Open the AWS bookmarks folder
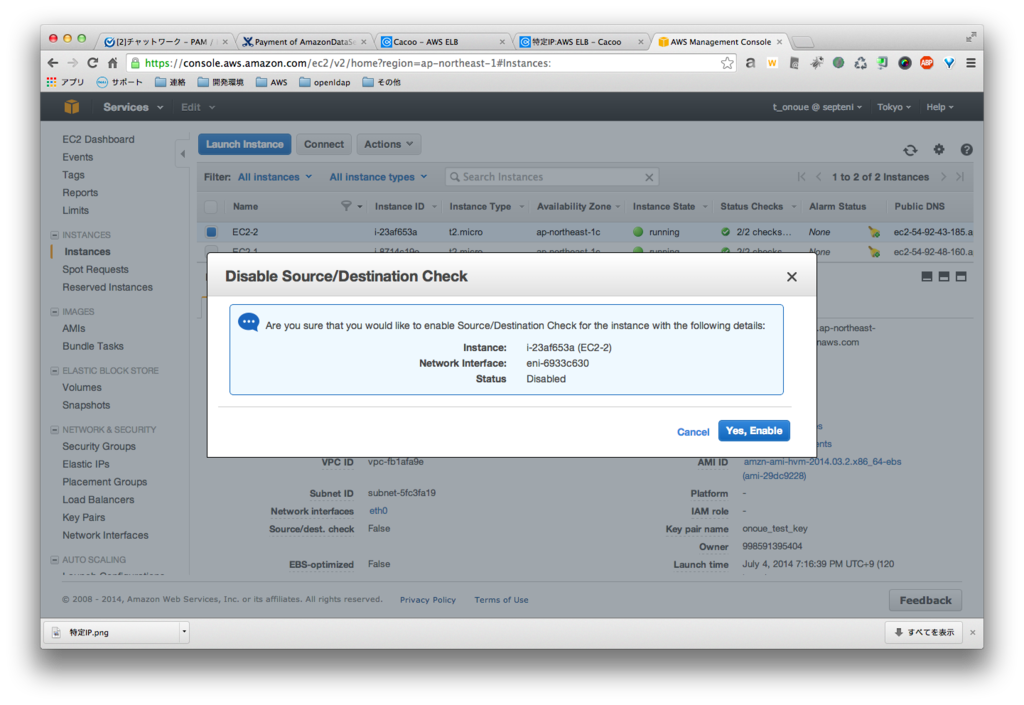Image resolution: width=1024 pixels, height=705 pixels. point(272,82)
